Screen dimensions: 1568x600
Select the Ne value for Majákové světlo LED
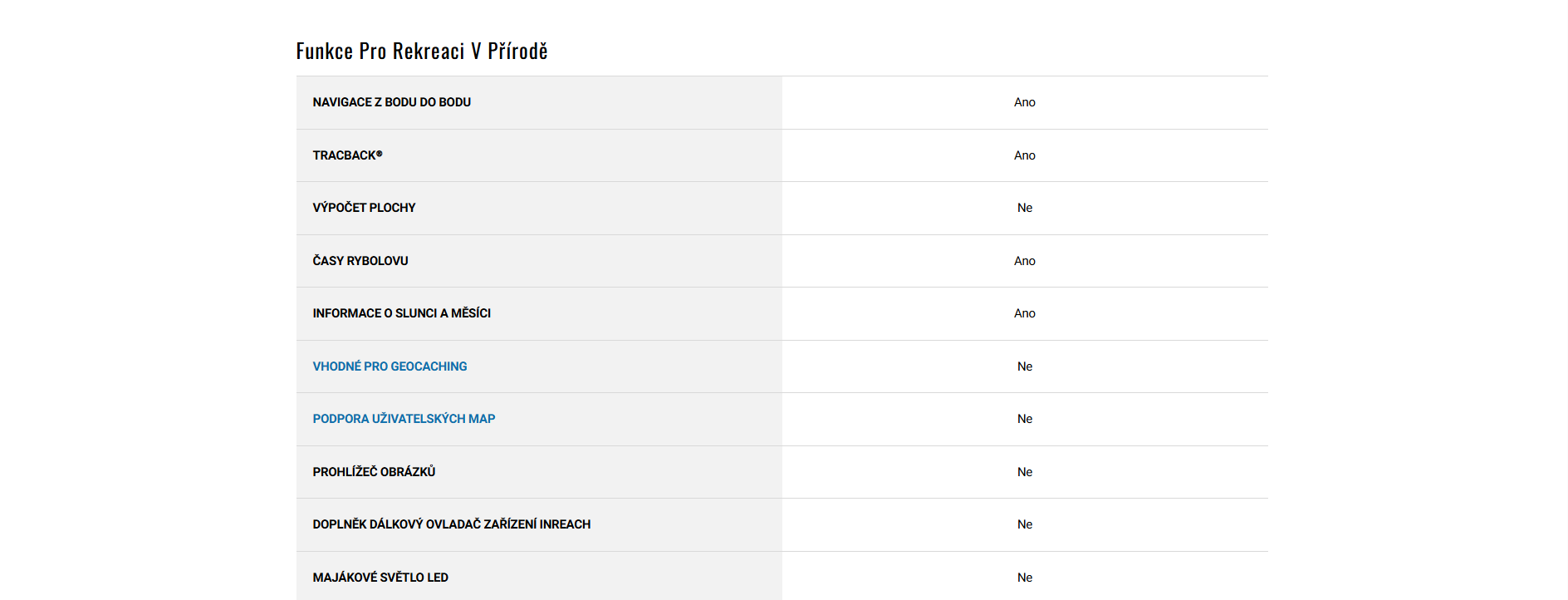pos(1025,578)
